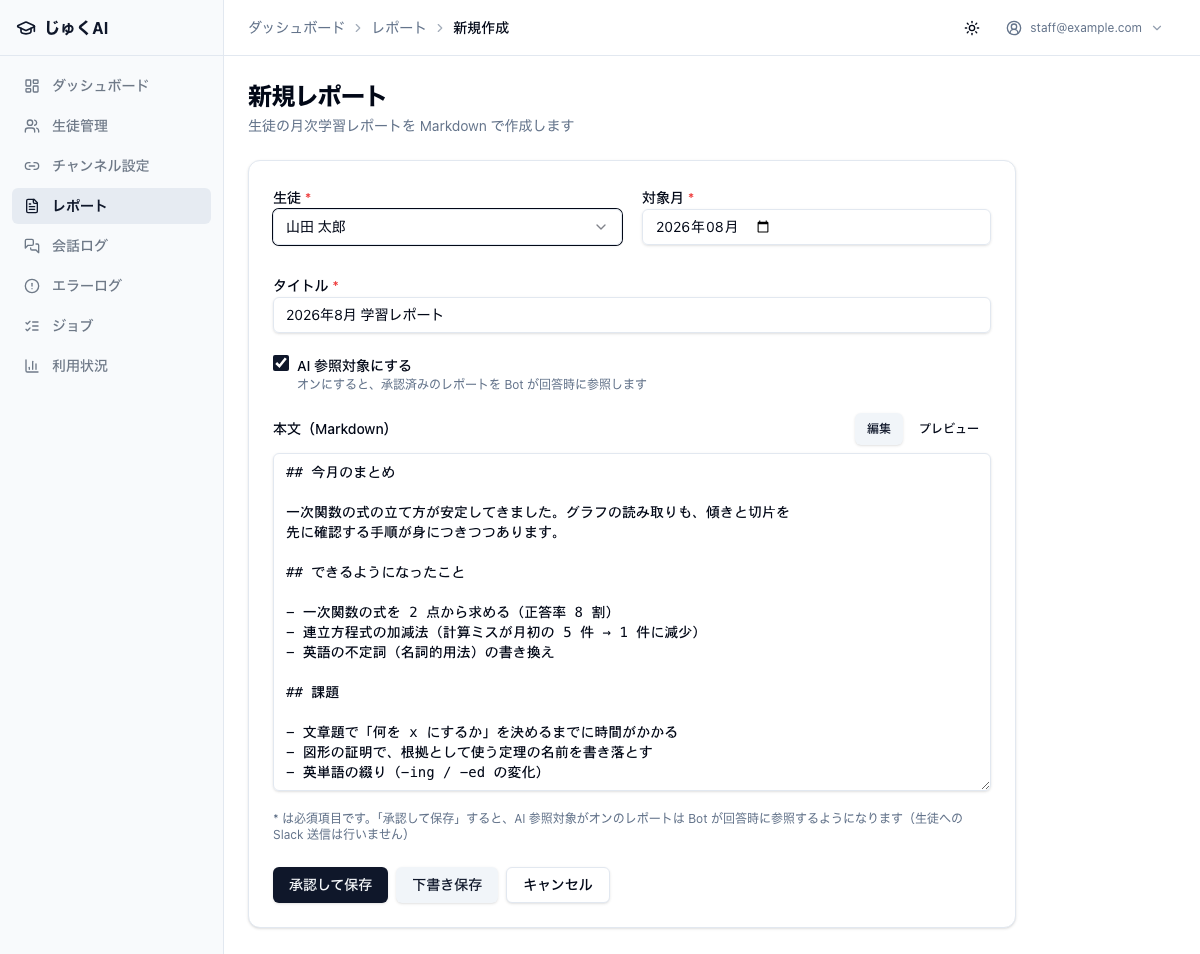Click the じゅくAI brand name

[76, 28]
